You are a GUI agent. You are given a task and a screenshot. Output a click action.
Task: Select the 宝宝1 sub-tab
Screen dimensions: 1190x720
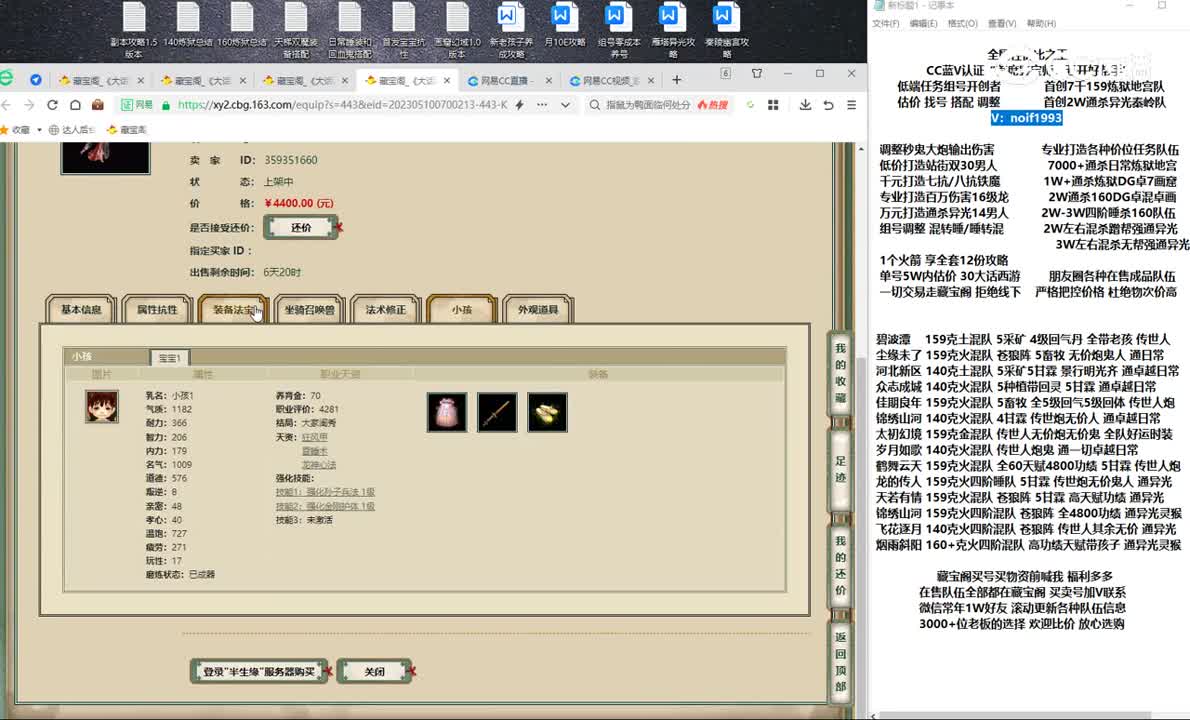[169, 357]
